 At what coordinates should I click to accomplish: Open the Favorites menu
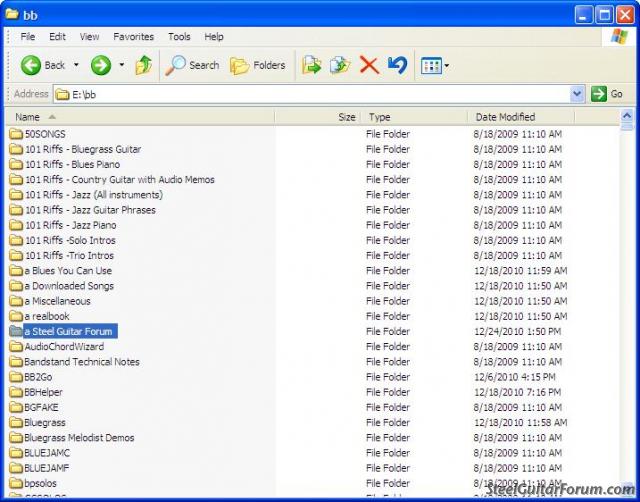click(x=133, y=37)
